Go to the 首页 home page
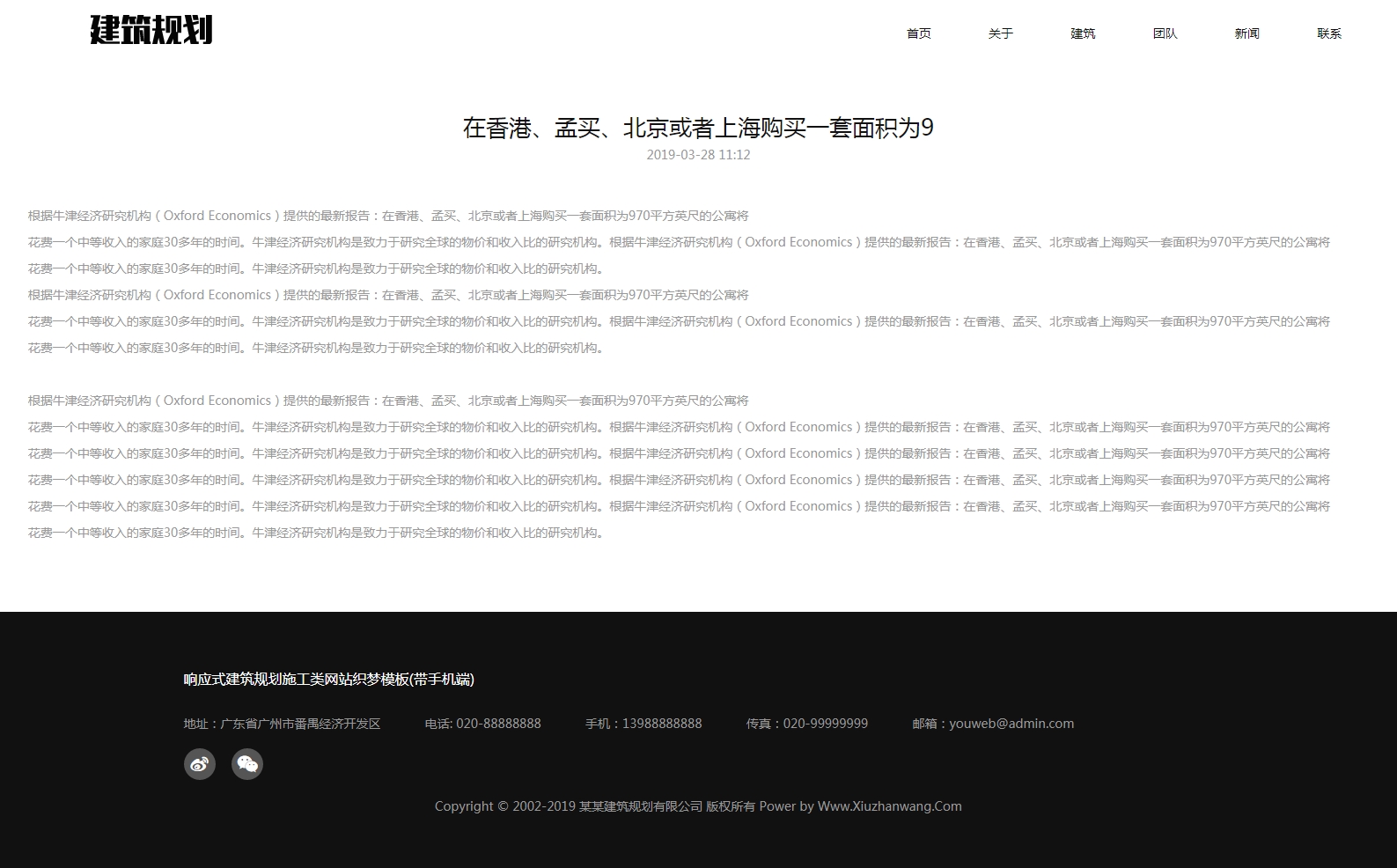 click(918, 33)
